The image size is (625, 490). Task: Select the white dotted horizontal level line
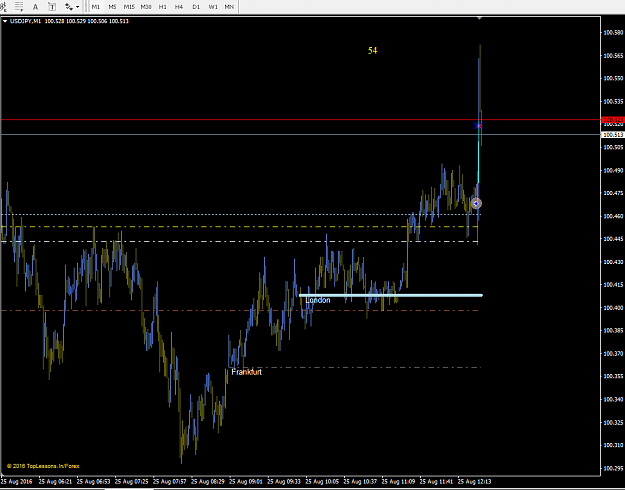point(241,214)
